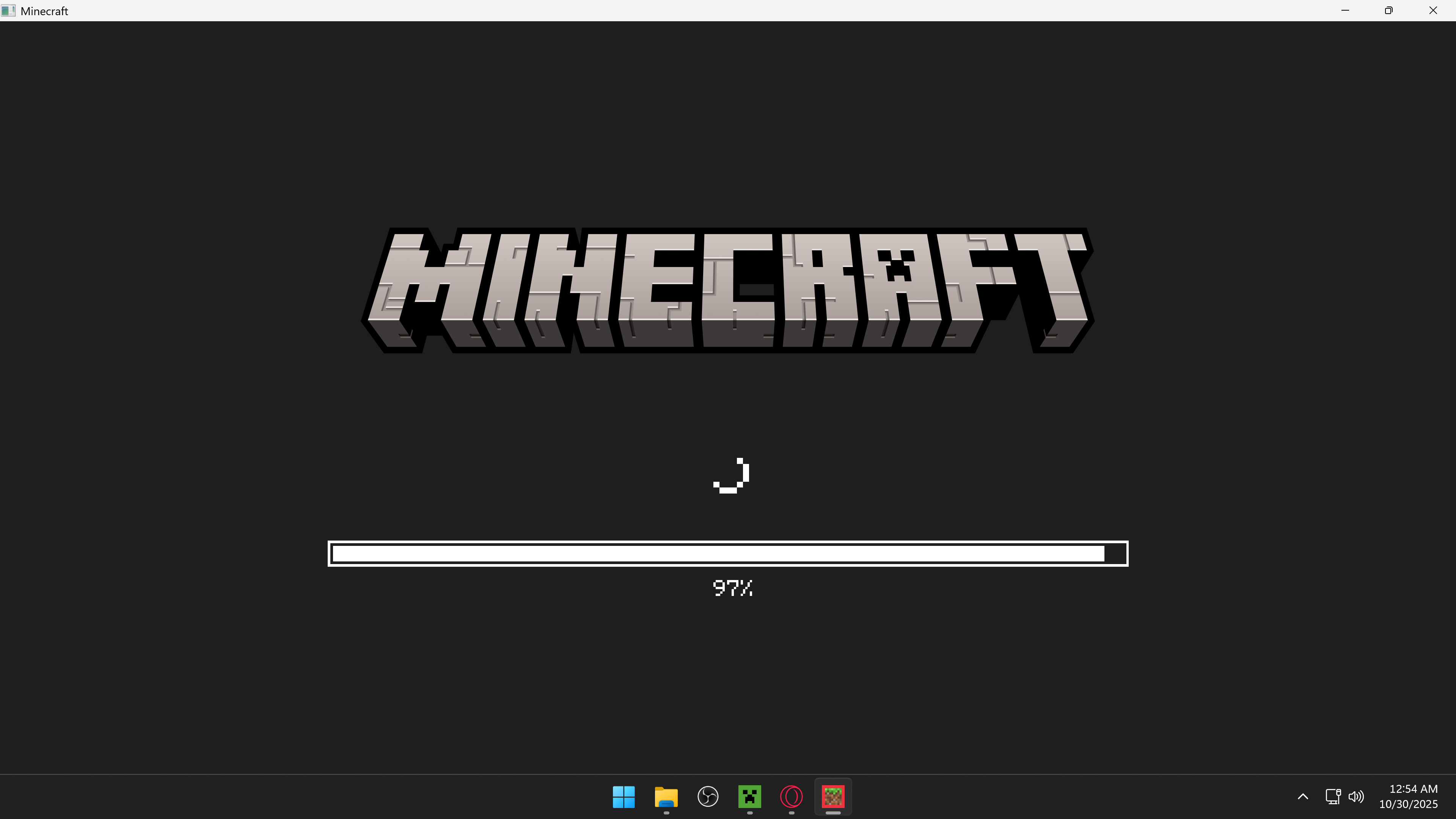The height and width of the screenshot is (819, 1456).
Task: Click the Minecraft window icon in title bar
Action: pos(8,11)
